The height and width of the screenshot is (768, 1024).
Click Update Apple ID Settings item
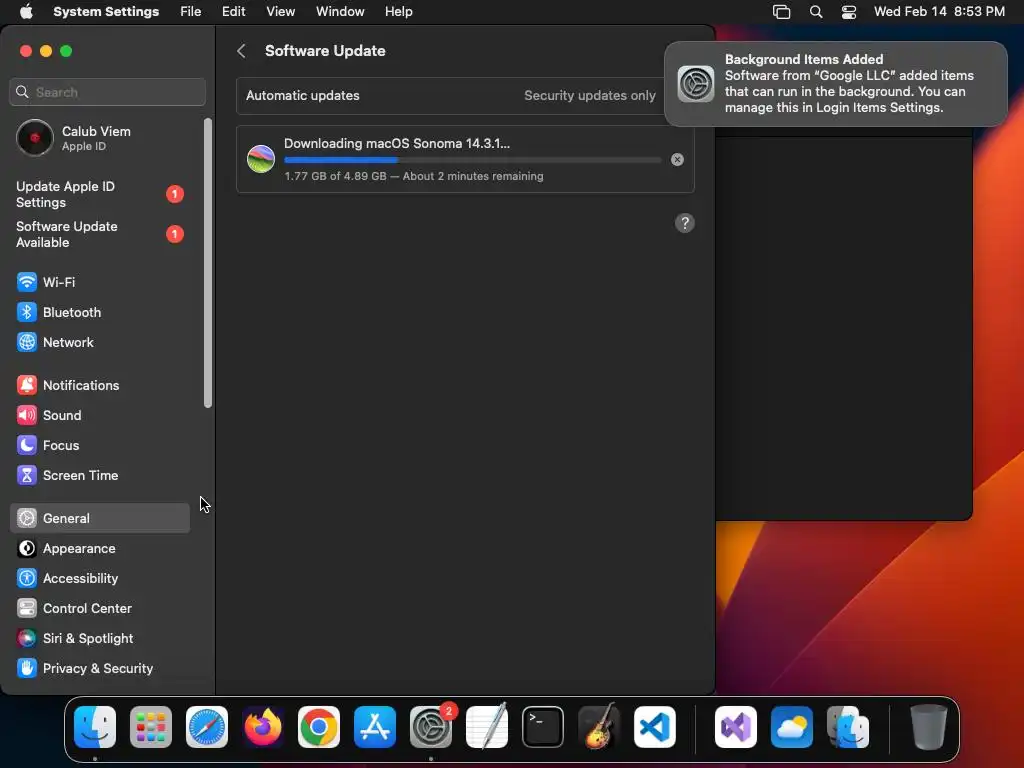[x=100, y=195]
